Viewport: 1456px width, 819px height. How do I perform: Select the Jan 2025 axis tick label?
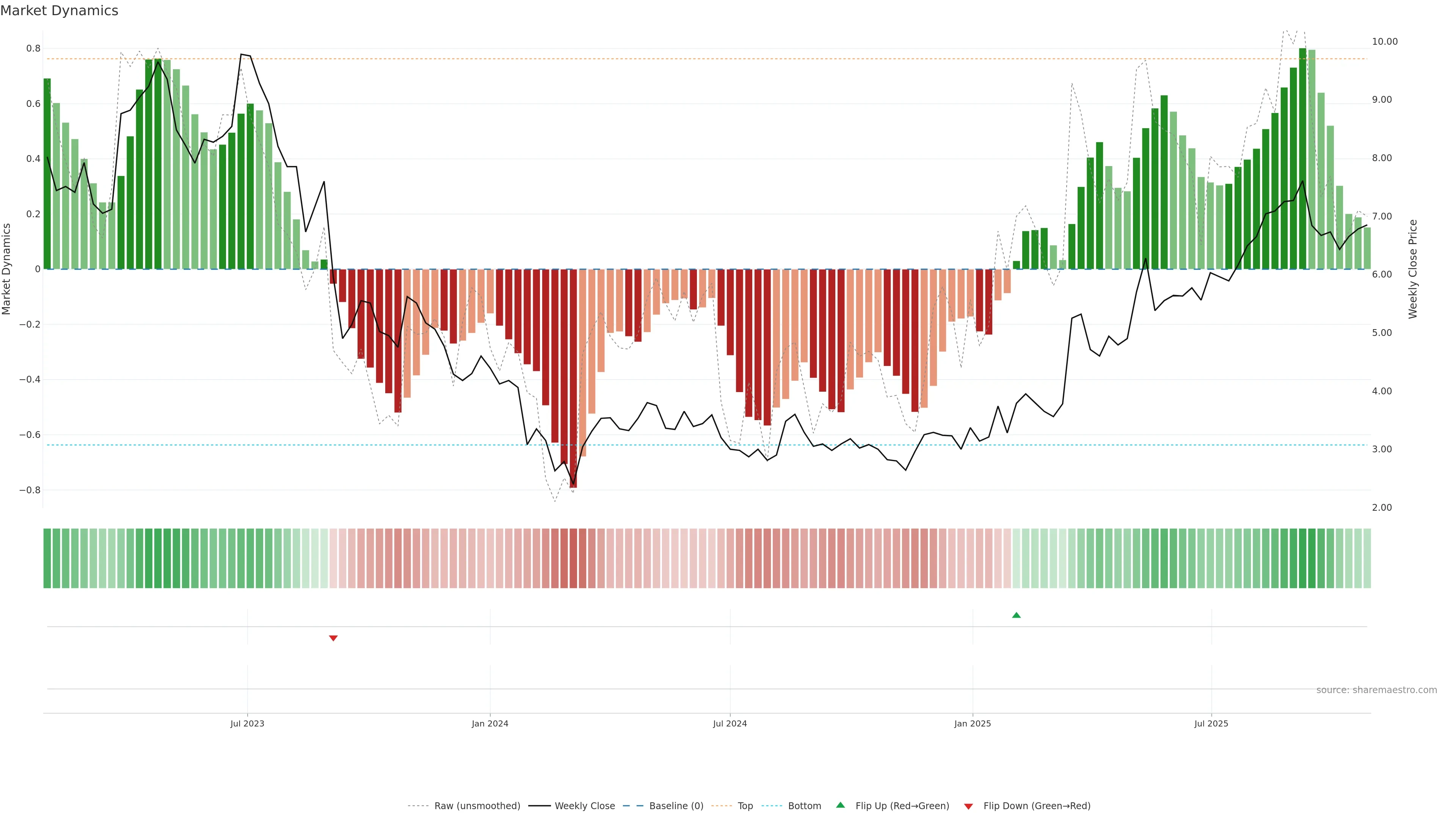click(x=972, y=723)
